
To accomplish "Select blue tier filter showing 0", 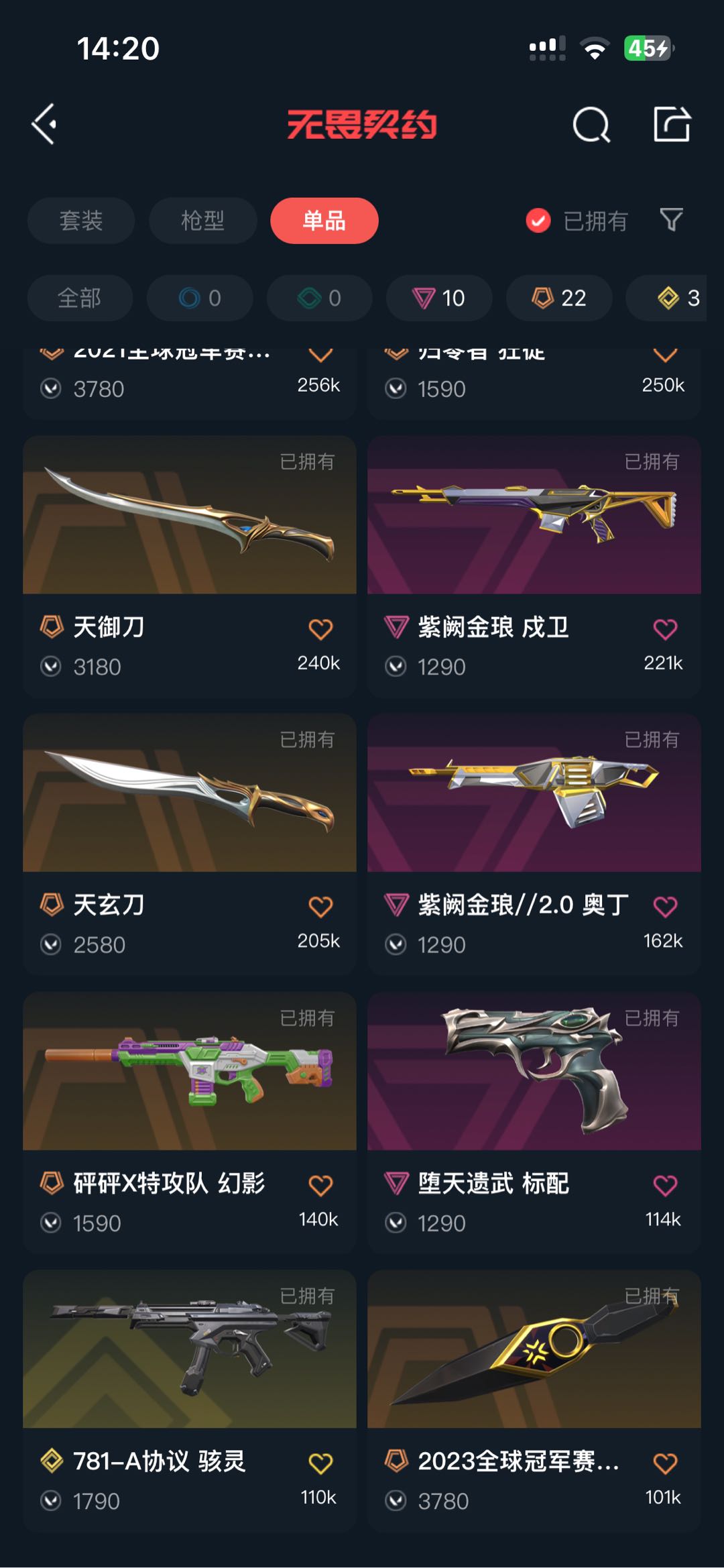I will tap(200, 298).
